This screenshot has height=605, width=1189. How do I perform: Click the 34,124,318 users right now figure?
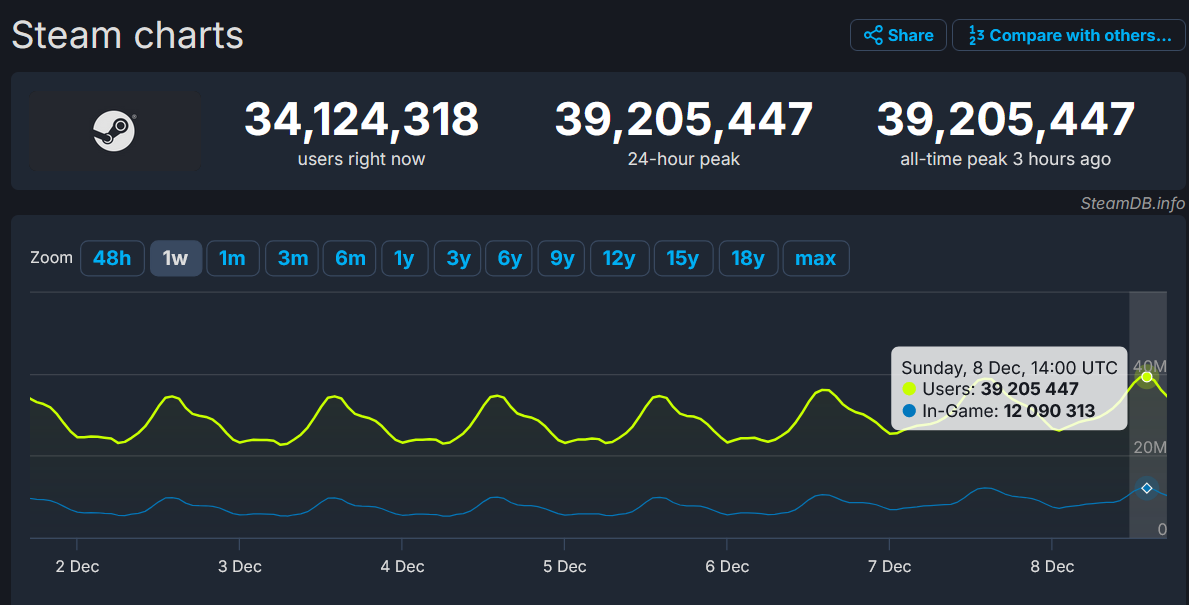point(361,119)
